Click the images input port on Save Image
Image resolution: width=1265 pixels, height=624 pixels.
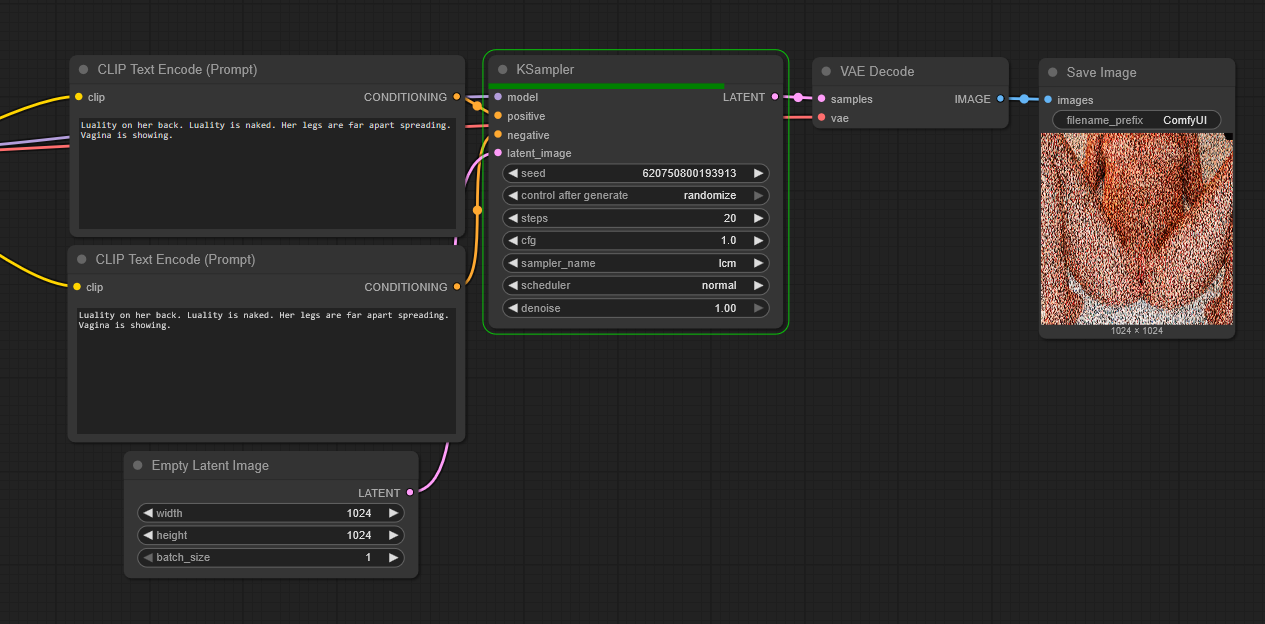tap(1048, 100)
